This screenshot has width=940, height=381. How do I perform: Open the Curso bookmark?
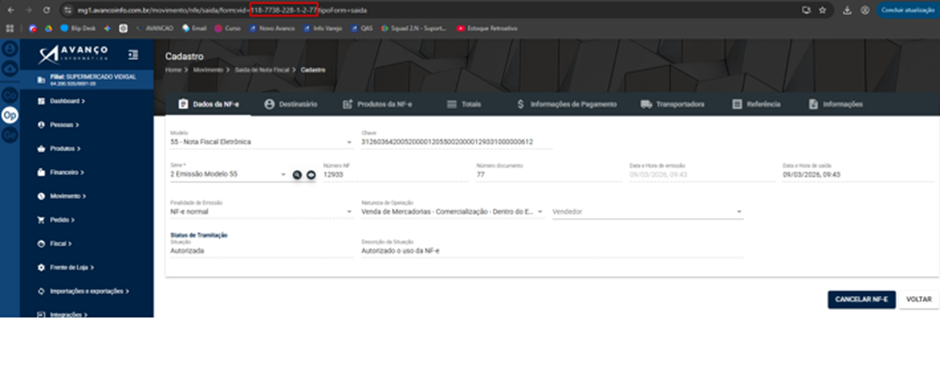[228, 28]
